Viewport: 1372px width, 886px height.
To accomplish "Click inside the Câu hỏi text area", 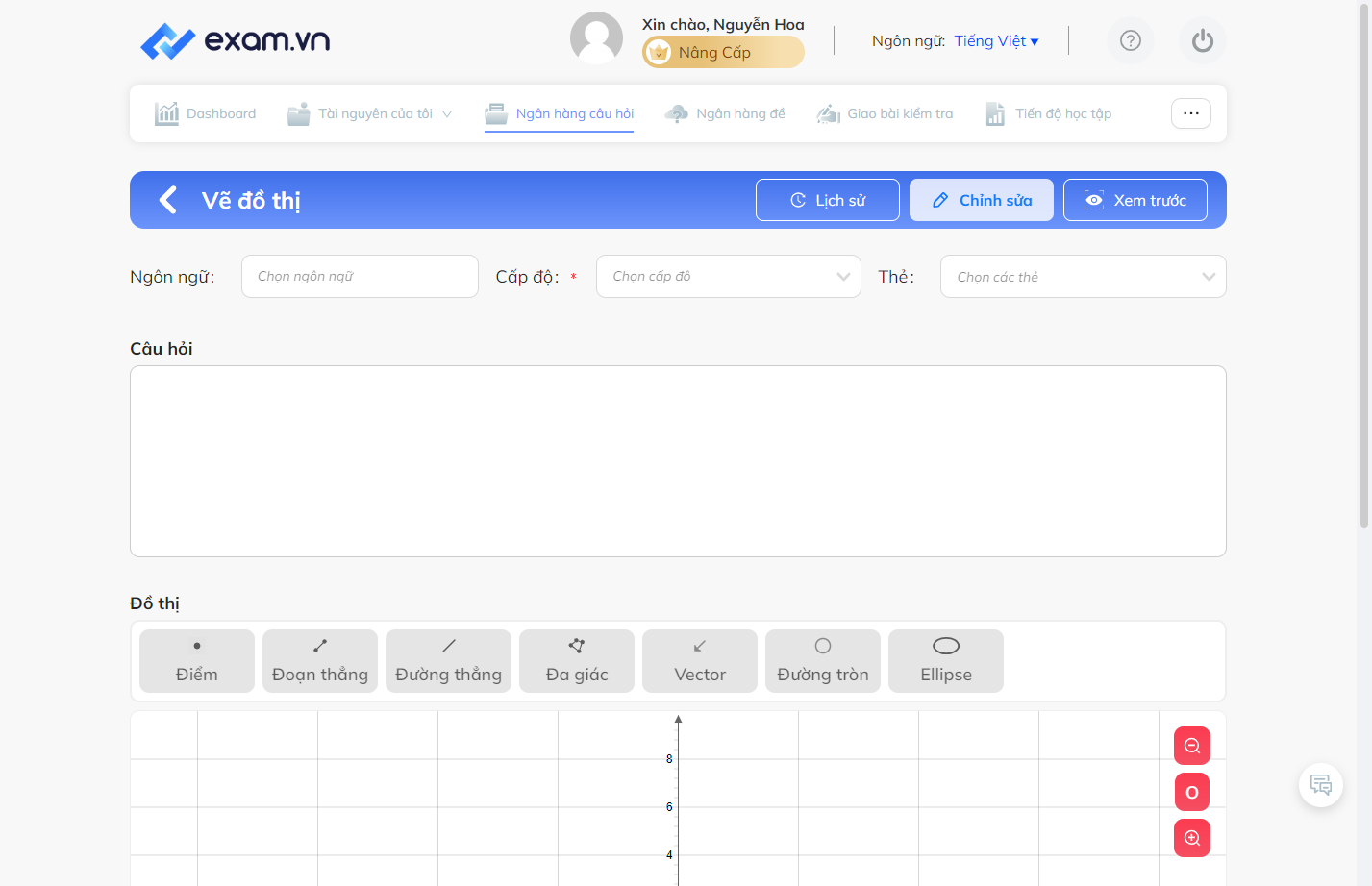I will (x=678, y=461).
